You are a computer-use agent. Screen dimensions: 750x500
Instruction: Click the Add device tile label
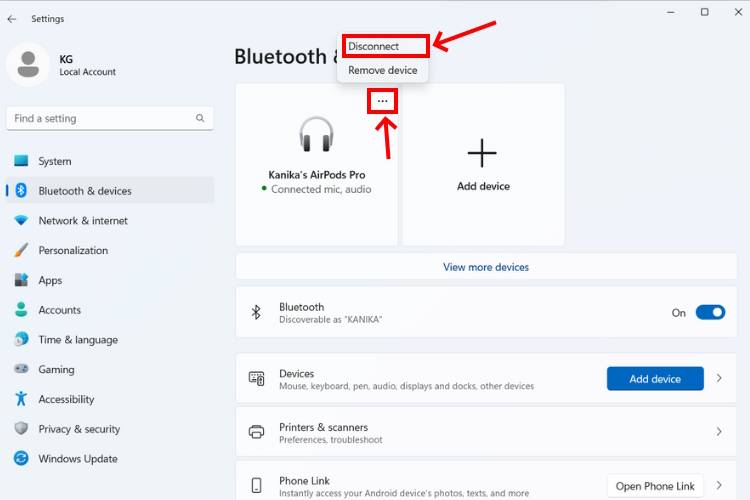(x=483, y=186)
